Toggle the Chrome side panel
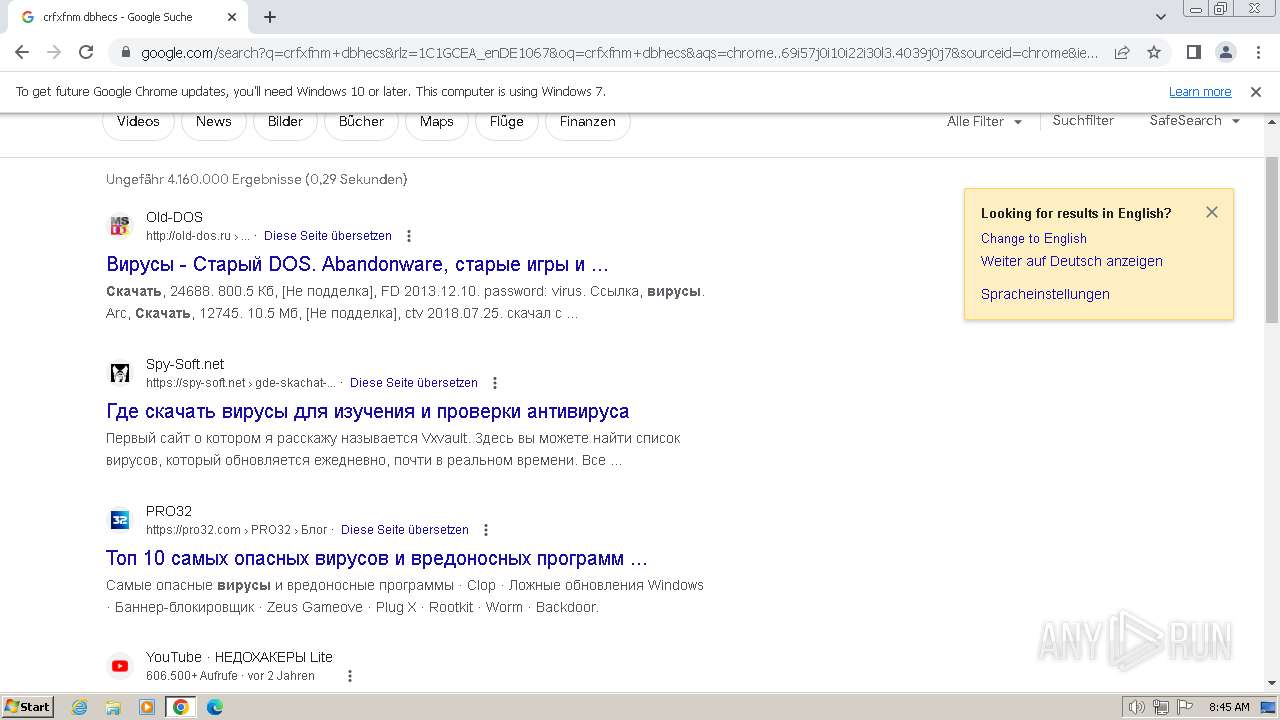This screenshot has width=1280, height=720. tap(1193, 52)
